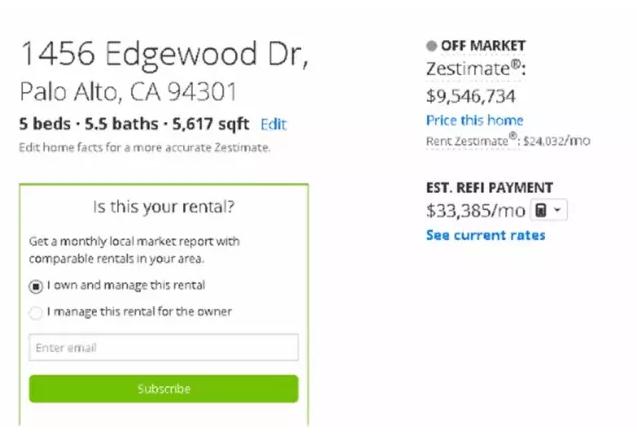The image size is (637, 441).
Task: Open the "Price this home" link
Action: point(474,121)
